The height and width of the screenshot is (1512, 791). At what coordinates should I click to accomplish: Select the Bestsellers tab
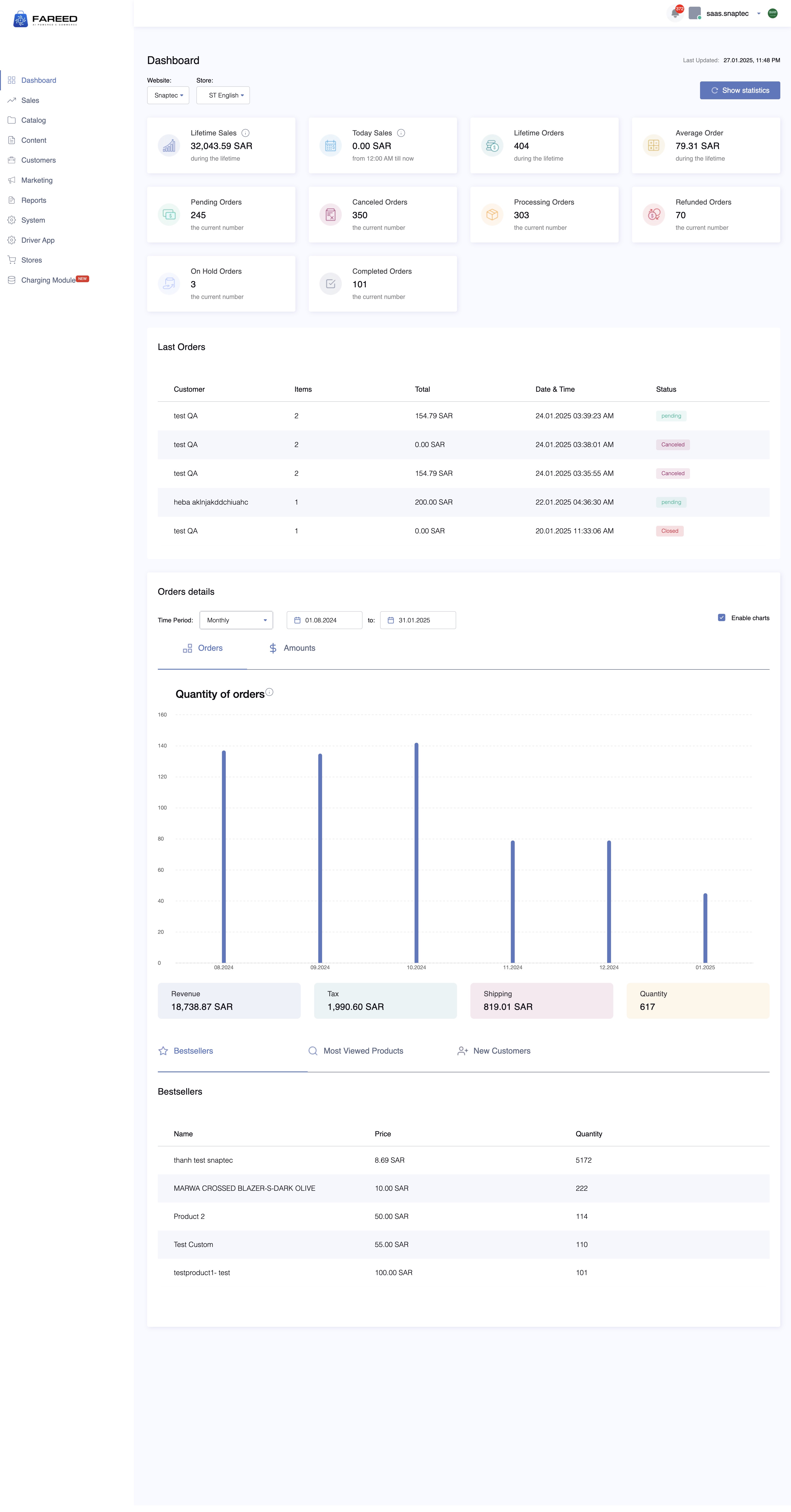point(232,1051)
